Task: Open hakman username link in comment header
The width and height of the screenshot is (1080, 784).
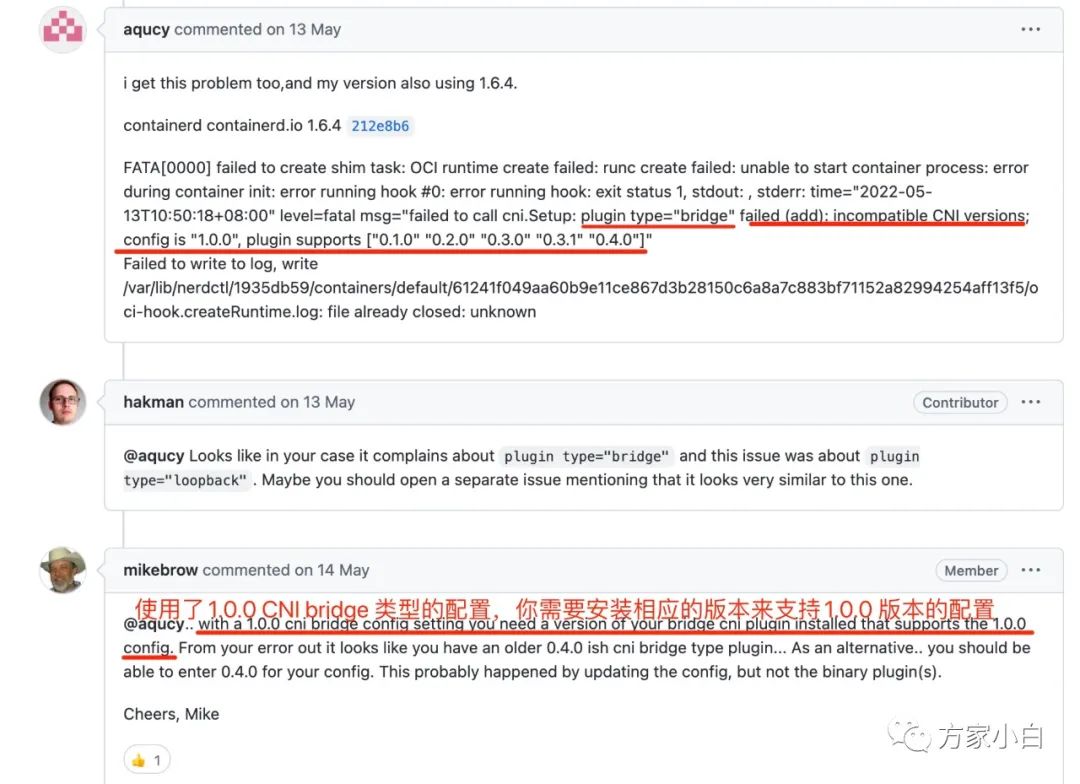Action: (153, 402)
